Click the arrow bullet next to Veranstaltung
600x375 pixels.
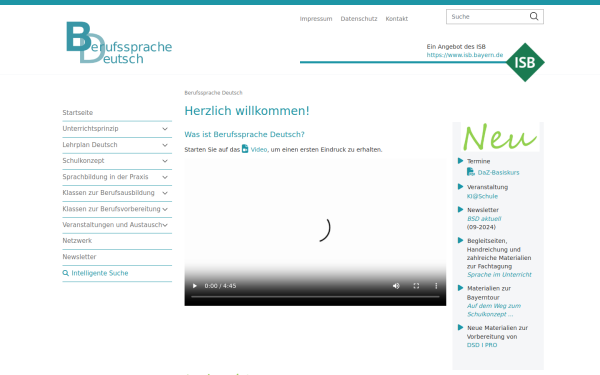pyautogui.click(x=461, y=187)
